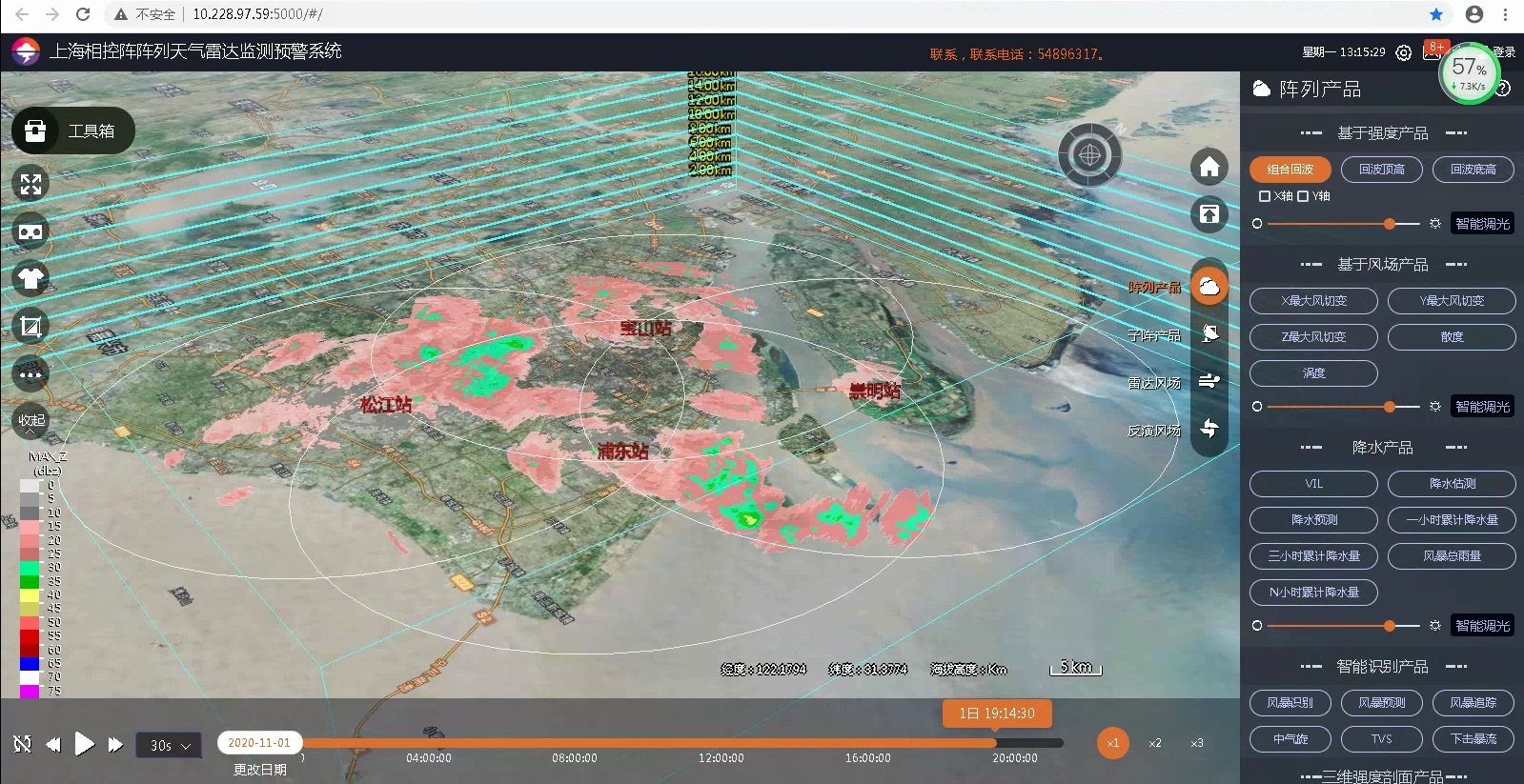Viewport: 1524px width, 784px height.
Task: Collapse the toolbar with 收起 button
Action: point(31,422)
